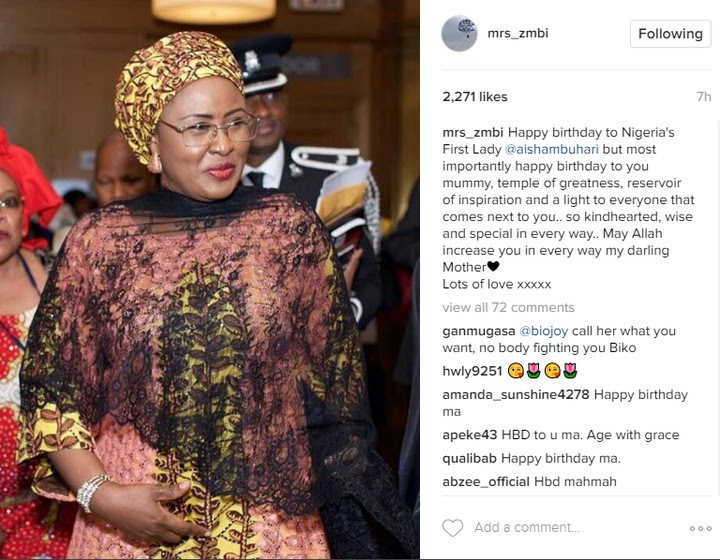View the 2,271 likes list
Viewport: 720px width, 560px height.
pos(475,97)
